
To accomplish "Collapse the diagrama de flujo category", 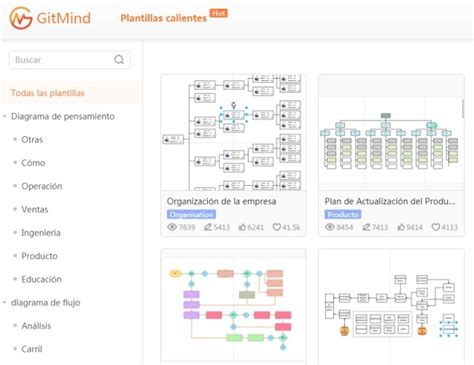I will coord(5,303).
